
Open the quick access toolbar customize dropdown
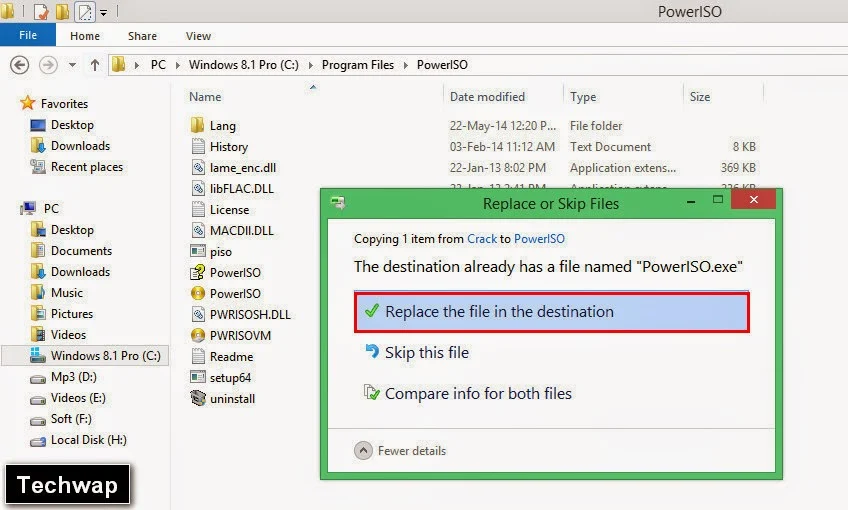tap(103, 12)
